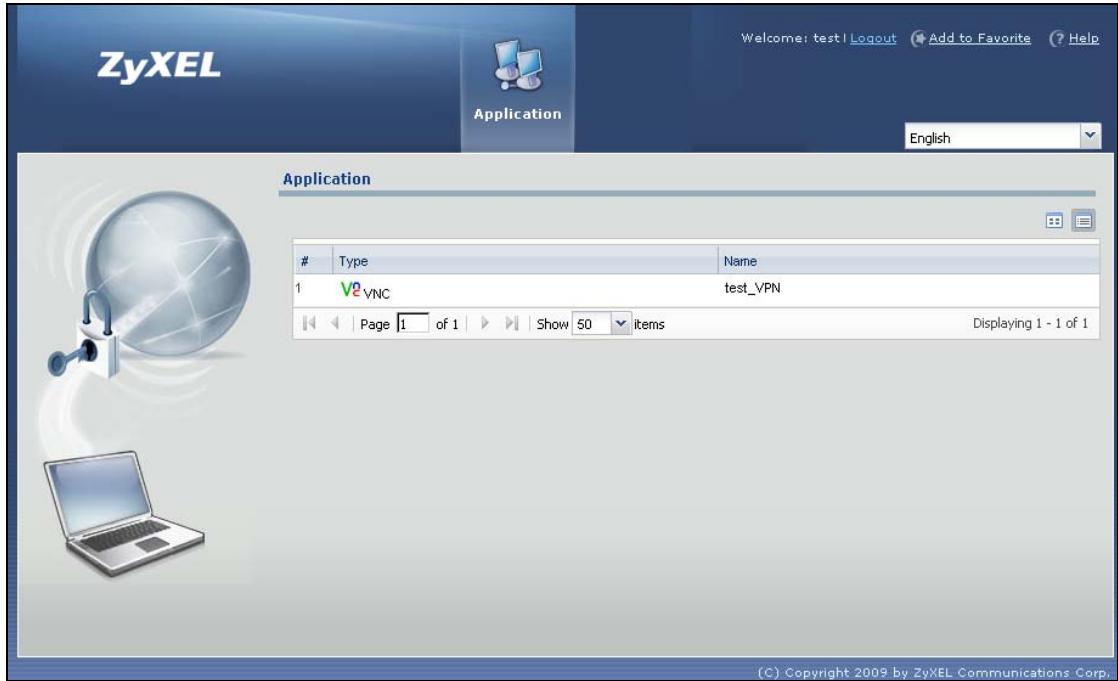Open the Application tab with computers icon
The image size is (1118, 681).
click(x=518, y=80)
